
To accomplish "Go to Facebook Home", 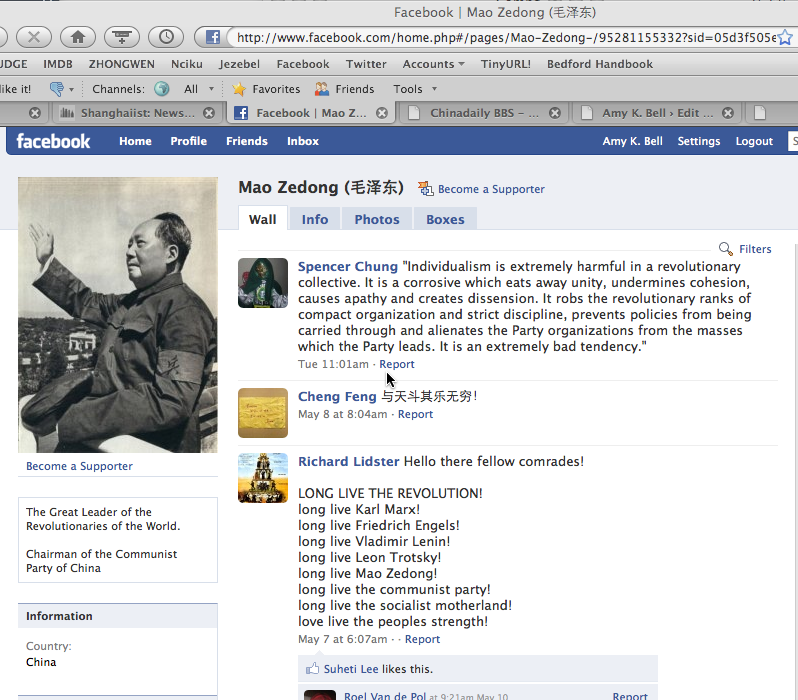I will tap(135, 141).
